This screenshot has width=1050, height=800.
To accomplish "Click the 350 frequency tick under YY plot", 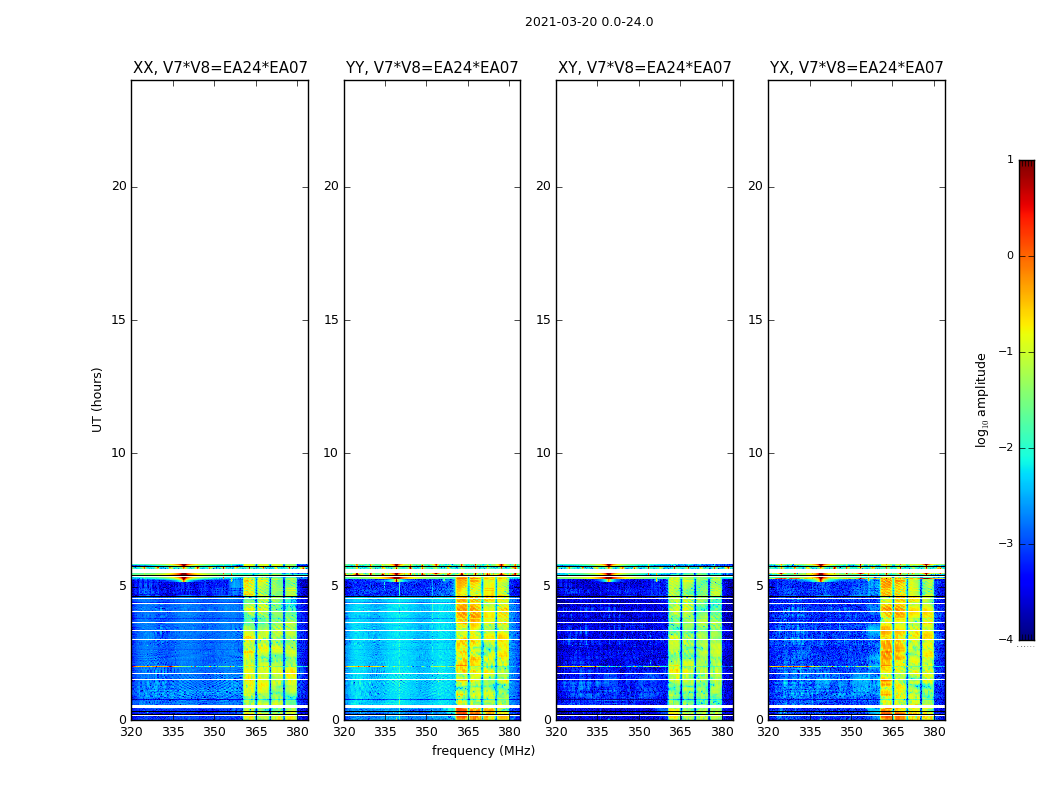I will (x=427, y=732).
